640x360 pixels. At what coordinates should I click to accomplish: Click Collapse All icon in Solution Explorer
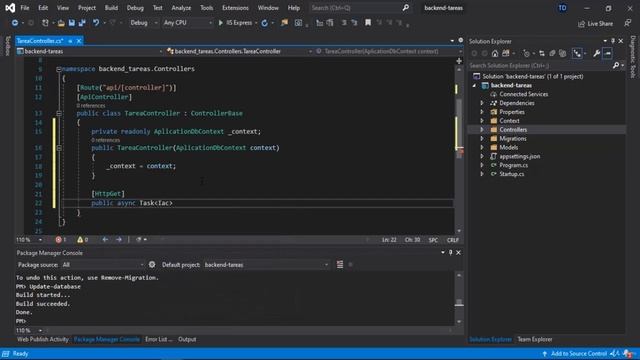pyautogui.click(x=552, y=53)
